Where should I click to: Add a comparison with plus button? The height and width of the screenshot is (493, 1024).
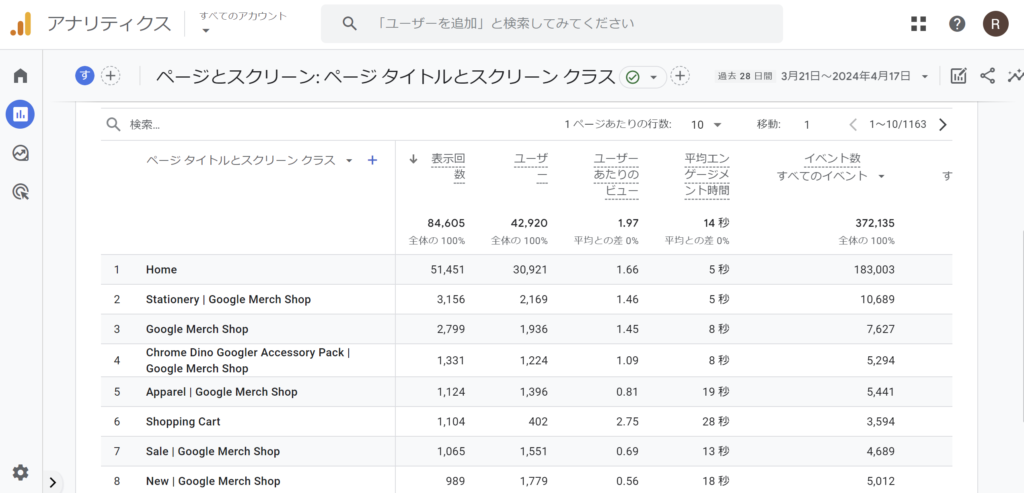[110, 76]
